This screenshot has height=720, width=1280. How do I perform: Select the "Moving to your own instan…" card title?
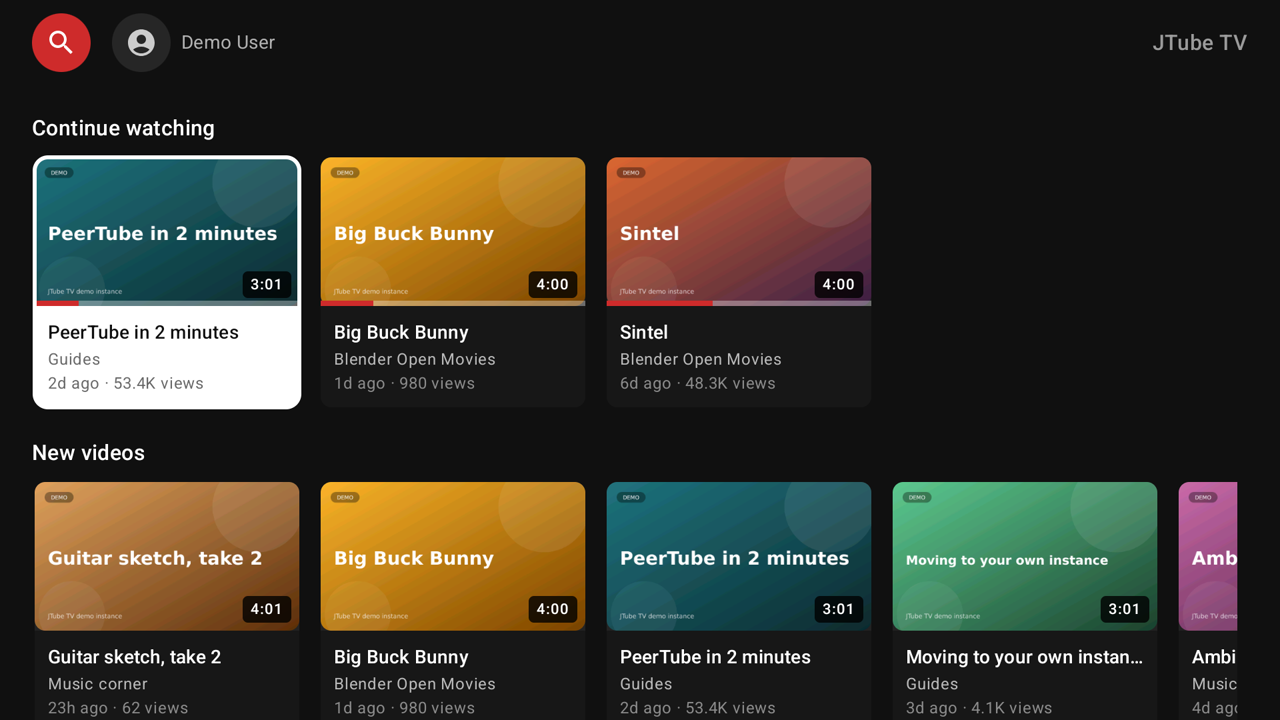pos(1024,657)
